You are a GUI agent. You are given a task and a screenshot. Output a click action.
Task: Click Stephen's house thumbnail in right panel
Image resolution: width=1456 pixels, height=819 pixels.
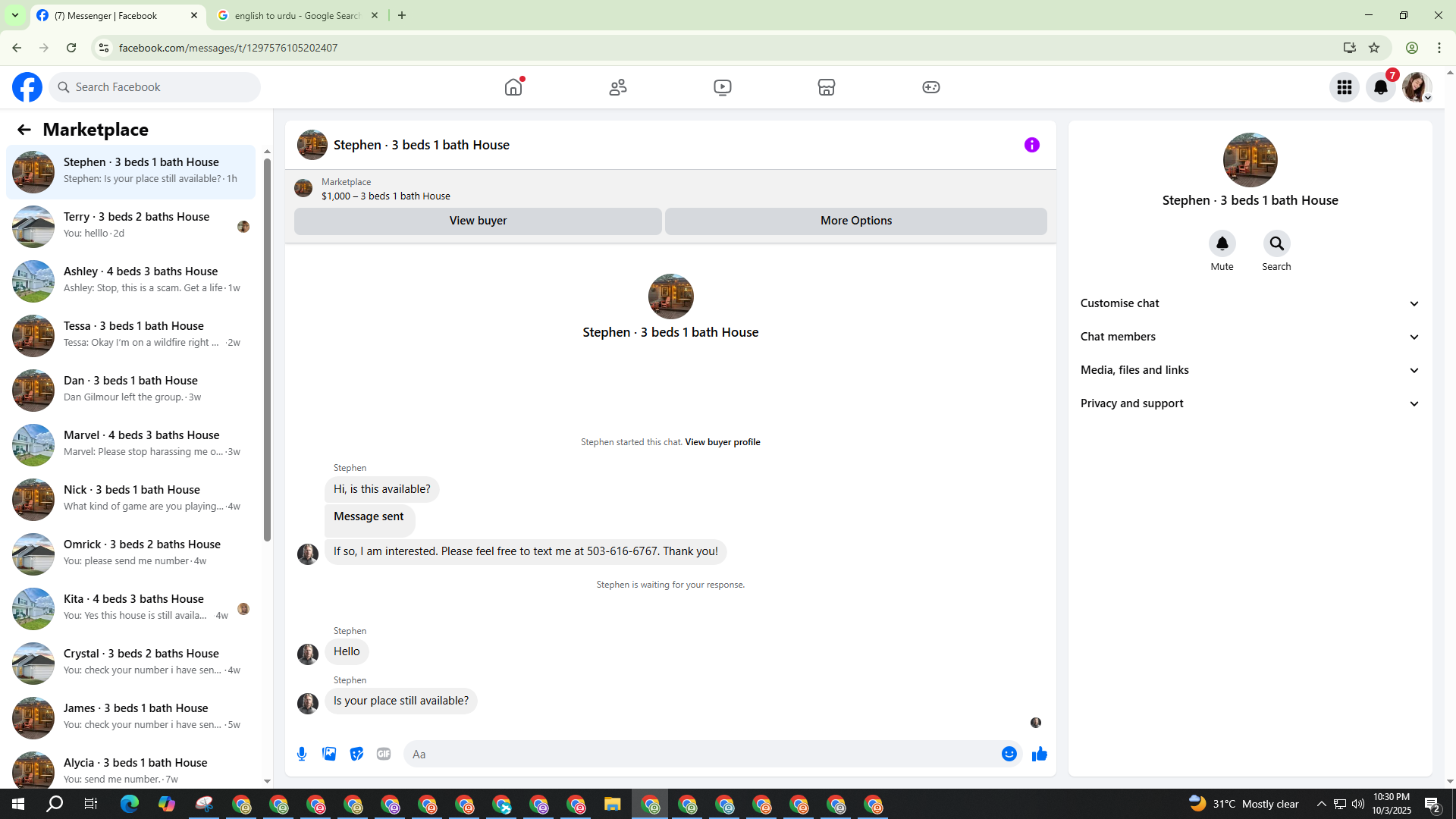1250,160
